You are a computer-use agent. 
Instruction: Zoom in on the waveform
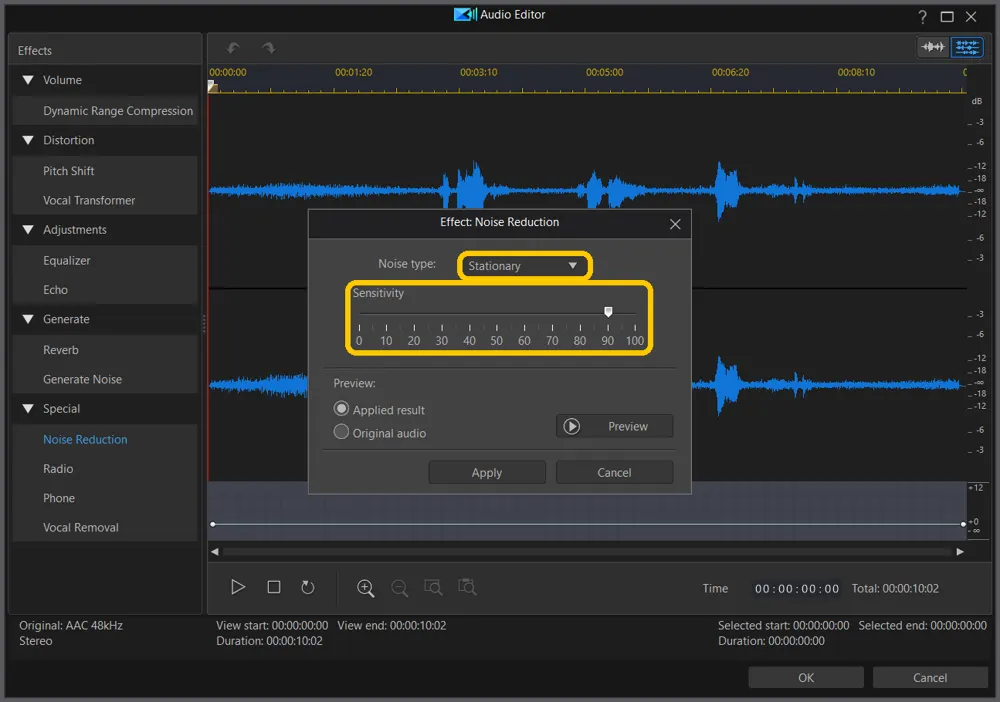(365, 588)
